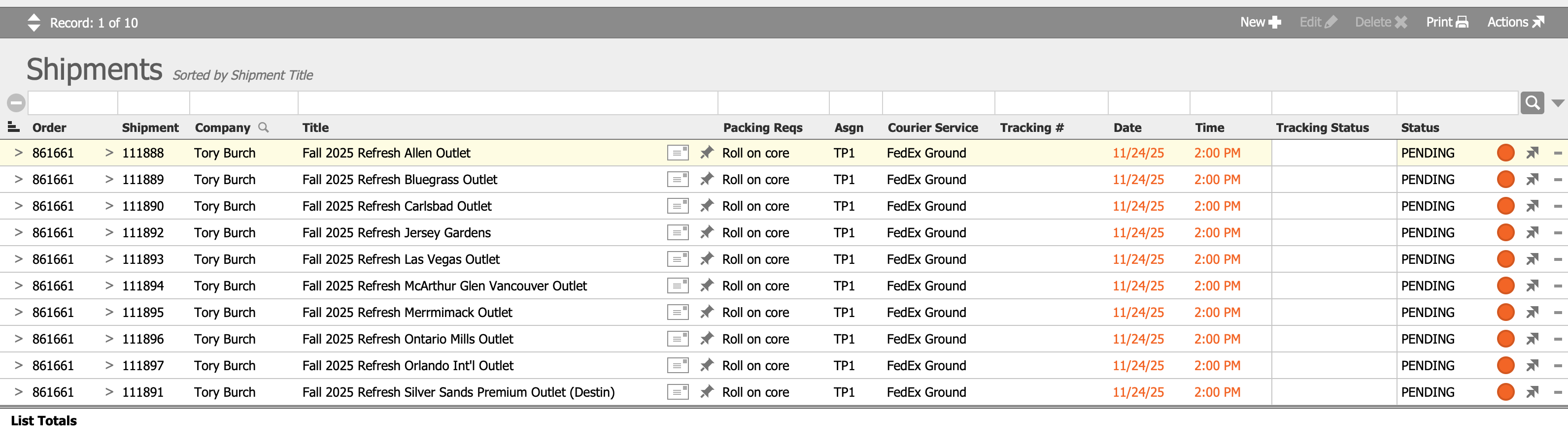Click the remove dash on Jersey Gardens row
1568x445 pixels.
(1558, 233)
